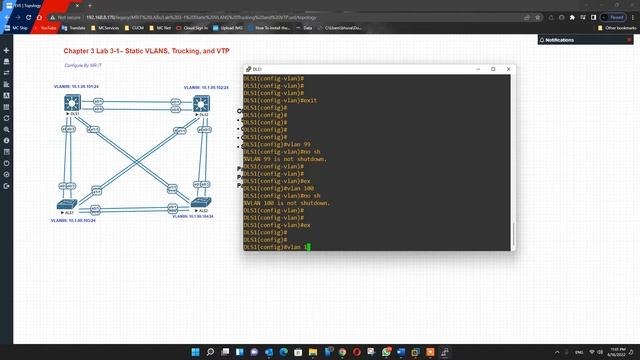
Task: Click the Notifications panel header
Action: tap(585, 40)
